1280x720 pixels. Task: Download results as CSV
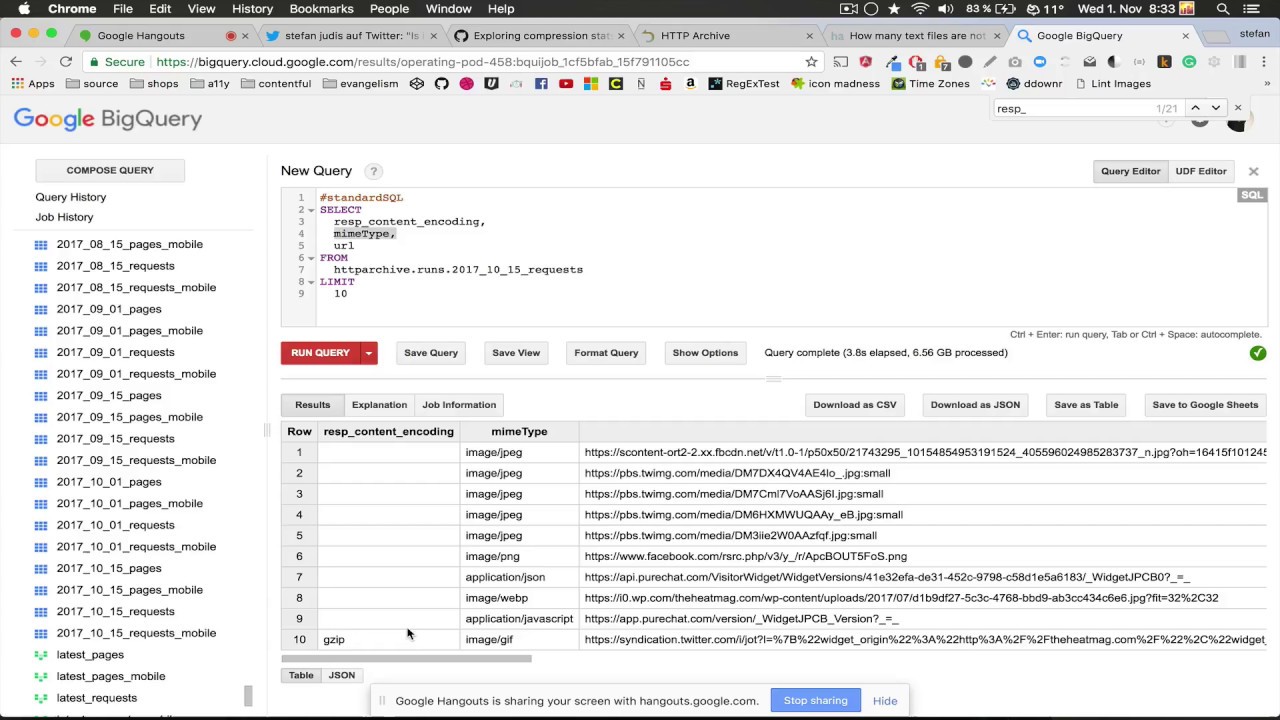855,405
